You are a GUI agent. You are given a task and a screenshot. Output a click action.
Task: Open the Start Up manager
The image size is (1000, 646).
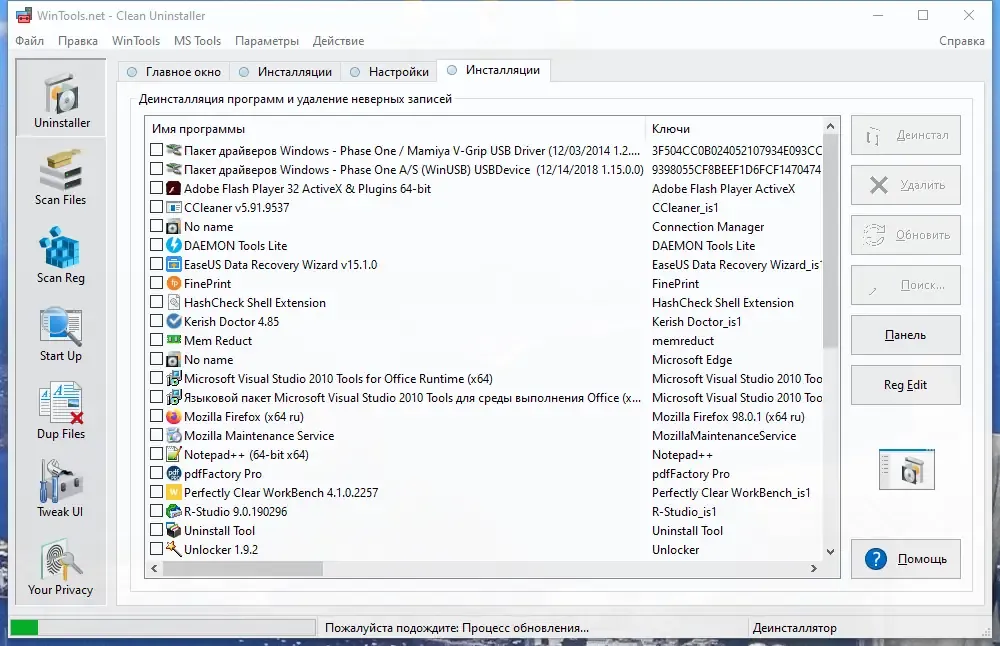[61, 334]
